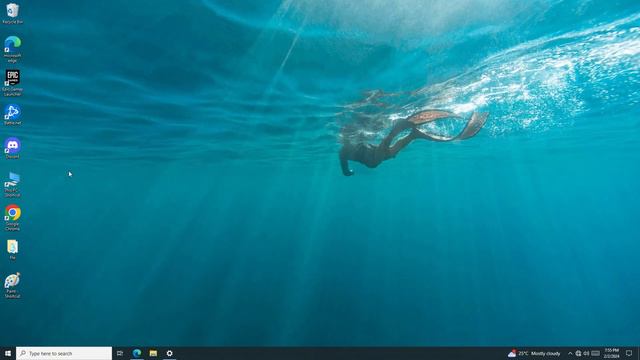Select the Recycle Bin desktop icon

pyautogui.click(x=13, y=13)
